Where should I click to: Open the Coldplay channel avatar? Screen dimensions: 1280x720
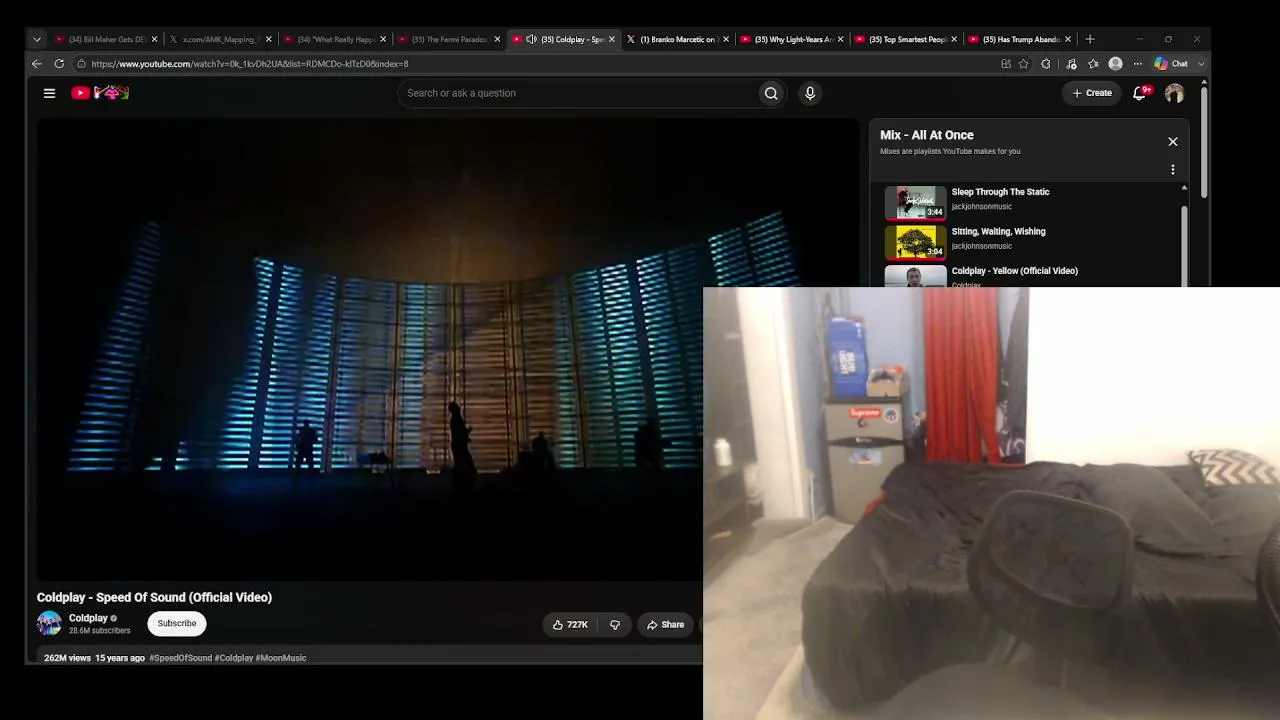click(x=49, y=623)
